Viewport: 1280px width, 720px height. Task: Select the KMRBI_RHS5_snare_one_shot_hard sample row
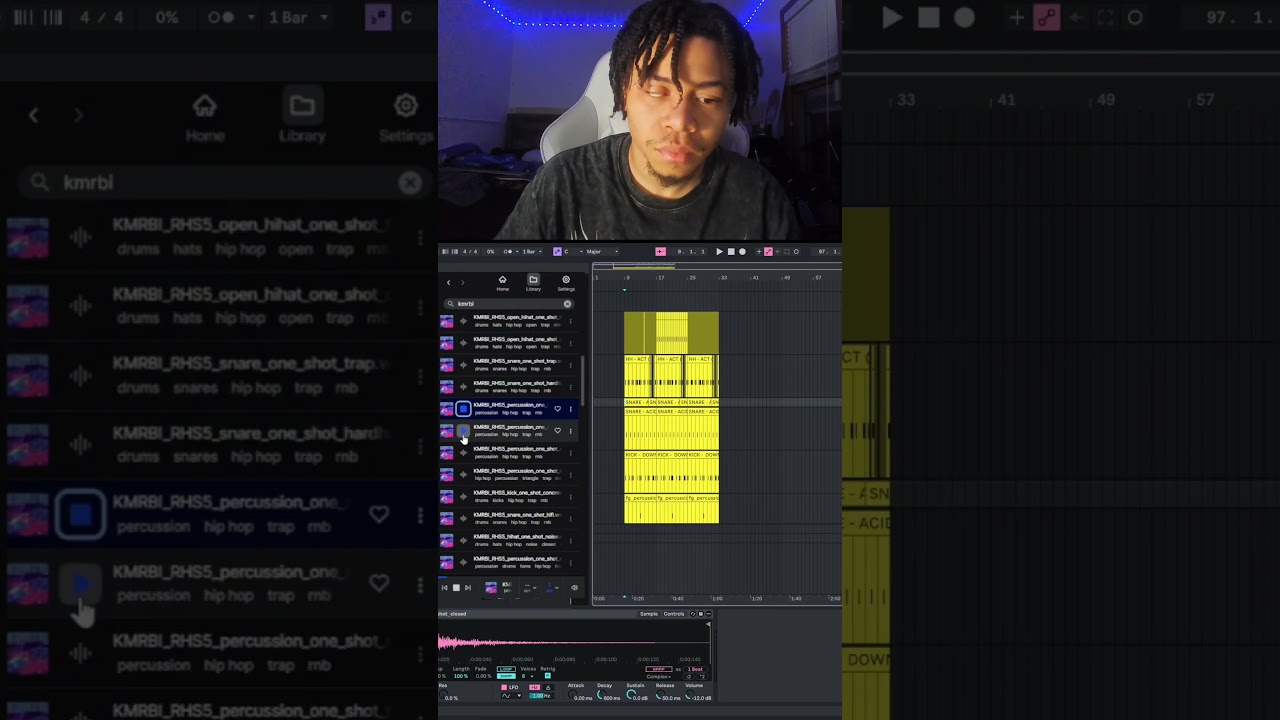[x=509, y=387]
